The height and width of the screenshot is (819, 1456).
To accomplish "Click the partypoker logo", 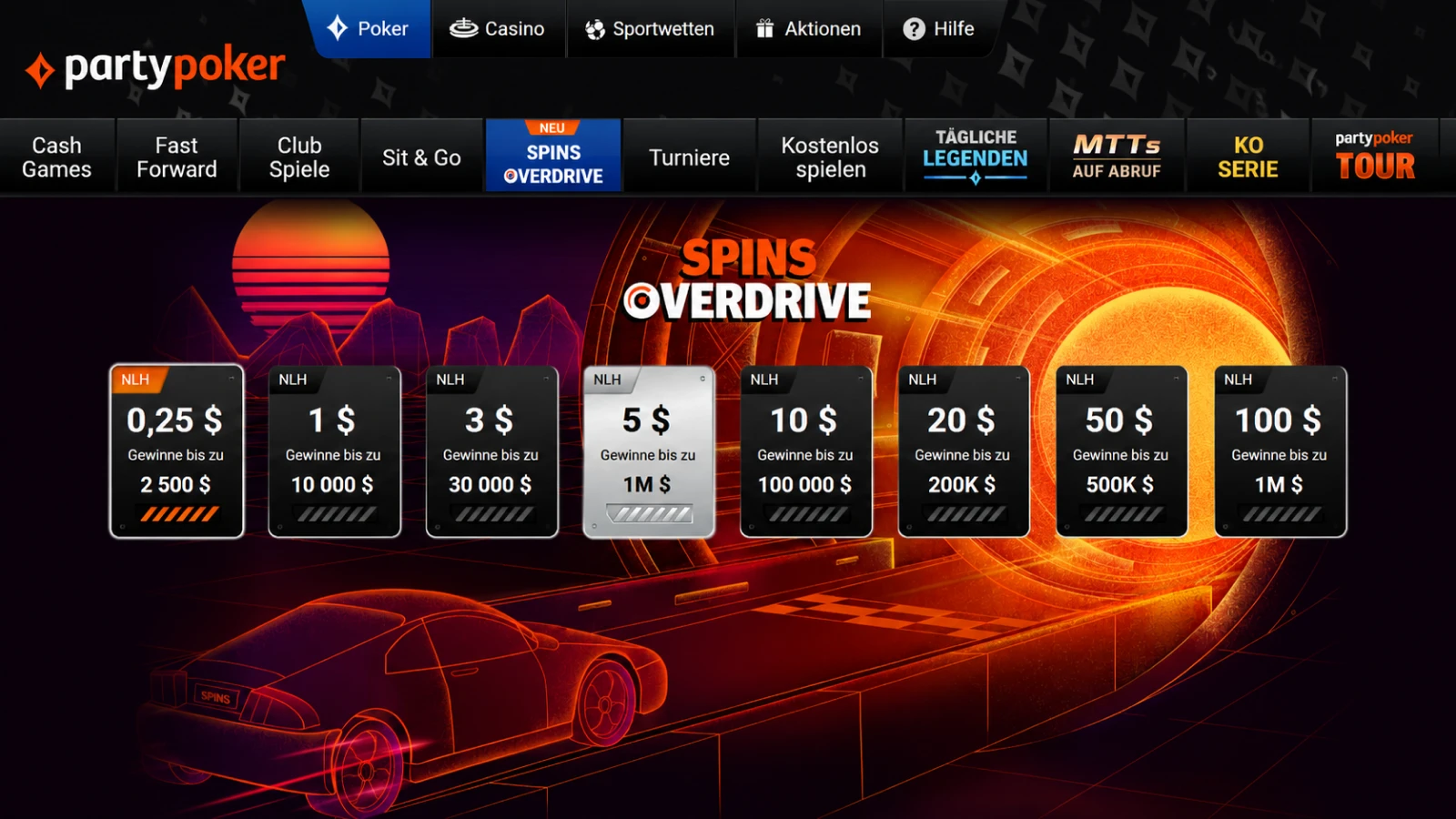I will 155,68.
